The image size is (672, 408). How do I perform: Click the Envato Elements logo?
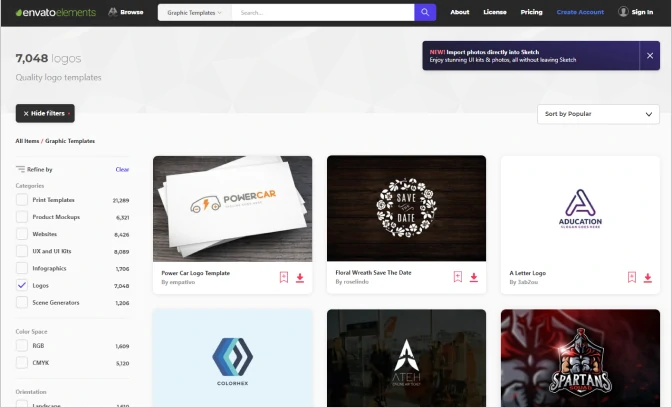click(x=56, y=12)
